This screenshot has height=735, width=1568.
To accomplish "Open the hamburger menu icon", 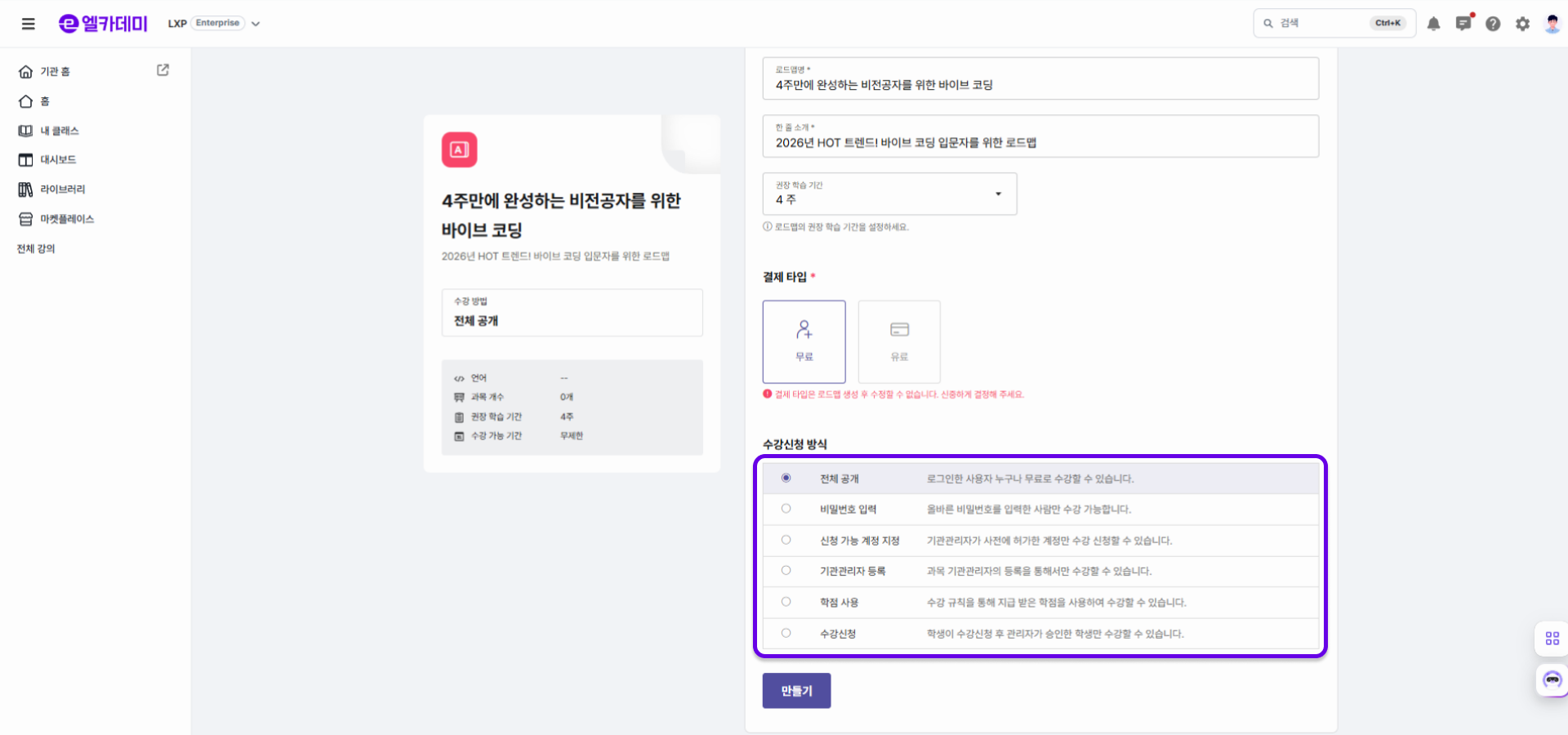I will 29,24.
